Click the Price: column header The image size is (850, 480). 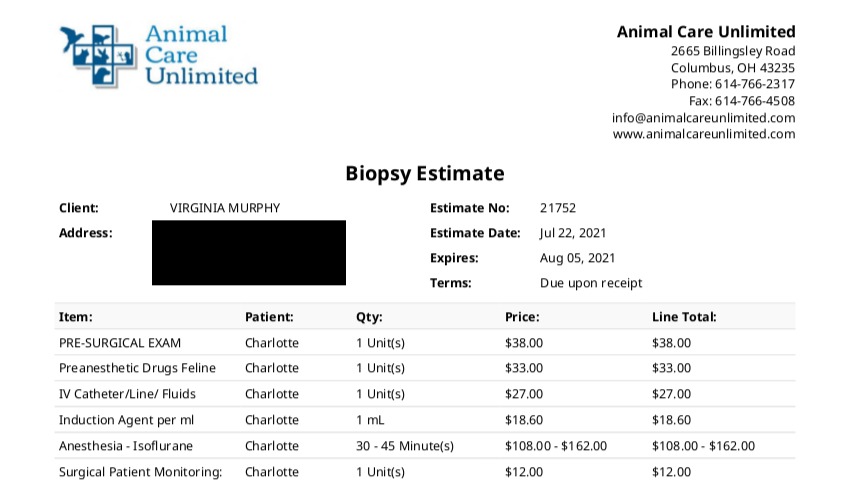[x=522, y=317]
